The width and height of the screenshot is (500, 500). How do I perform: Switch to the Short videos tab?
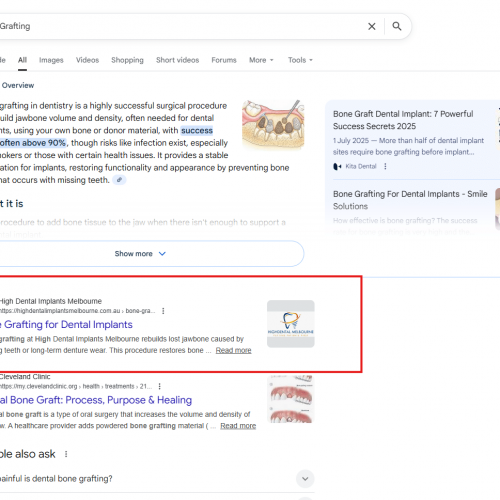177,60
